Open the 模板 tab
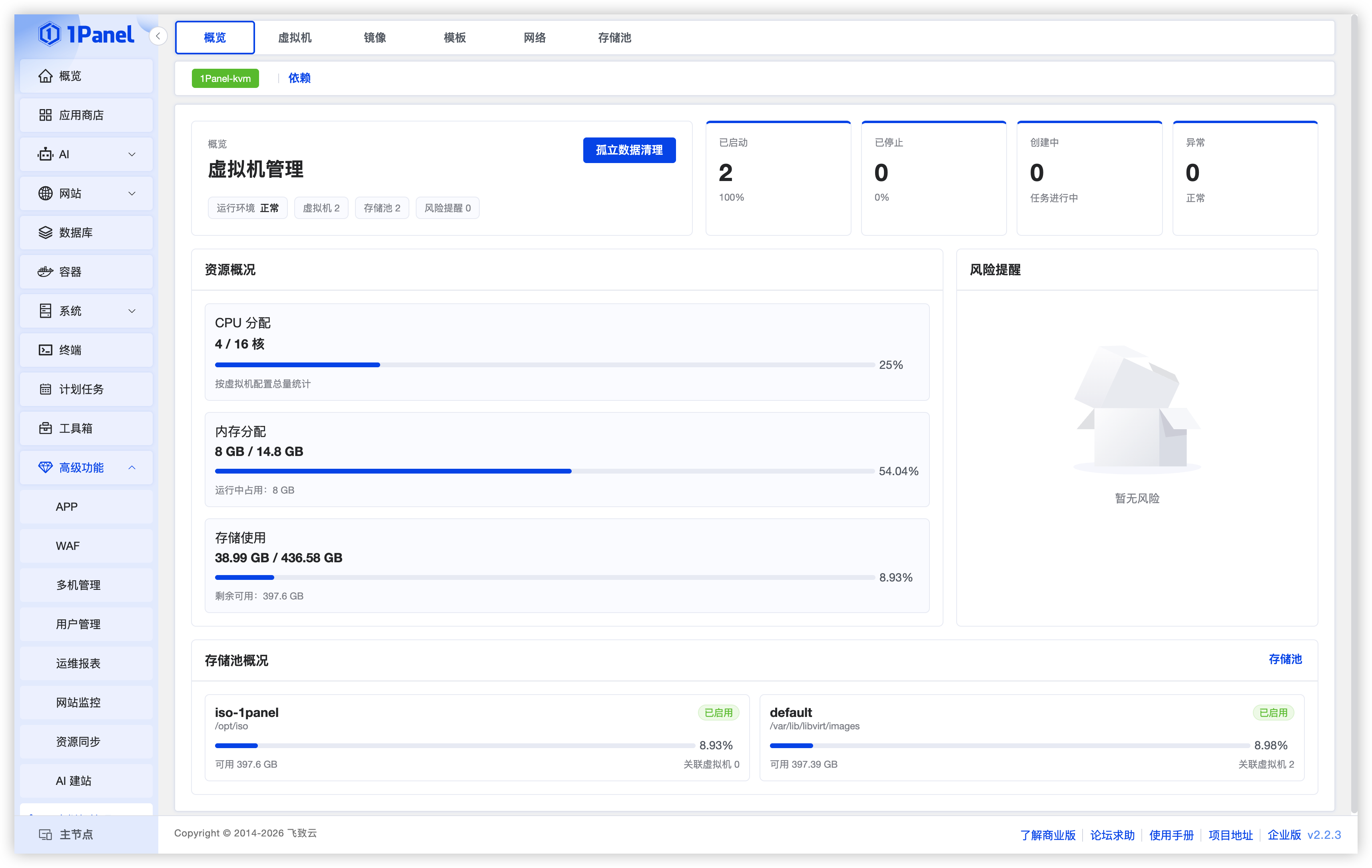The height and width of the screenshot is (868, 1372). coord(455,38)
